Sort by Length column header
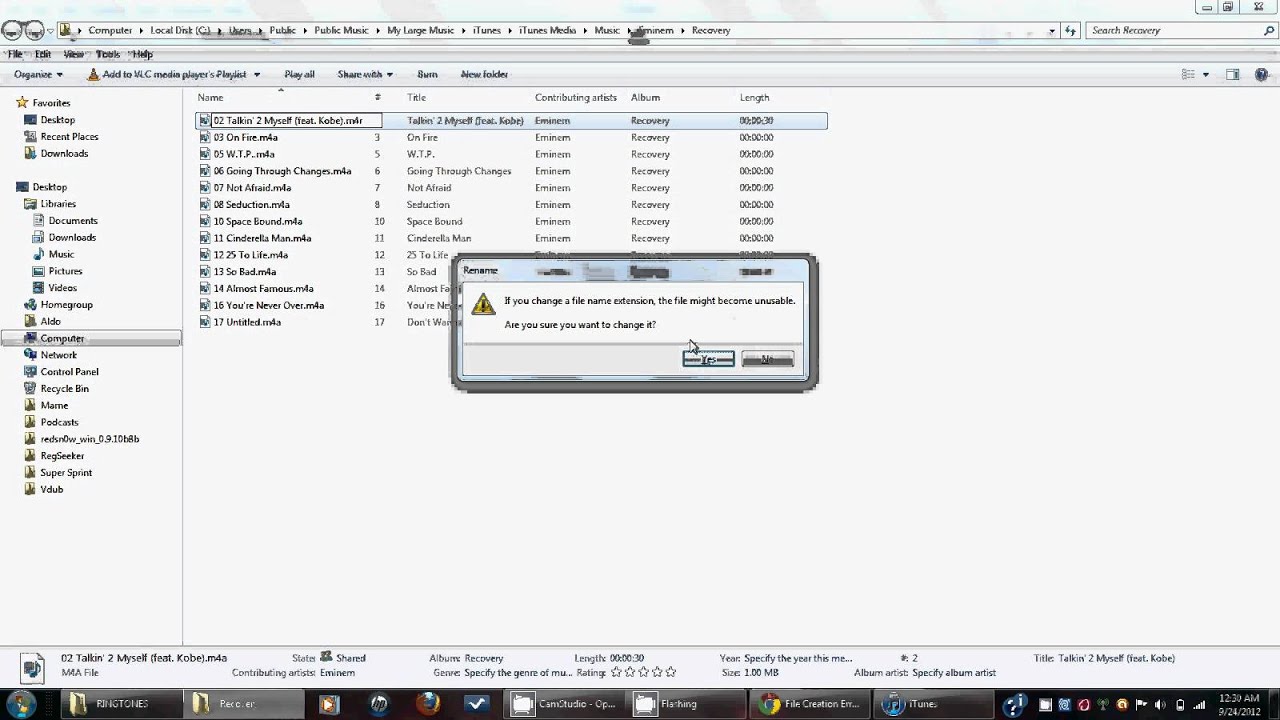Screen dimensions: 1280x720 pyautogui.click(x=754, y=98)
